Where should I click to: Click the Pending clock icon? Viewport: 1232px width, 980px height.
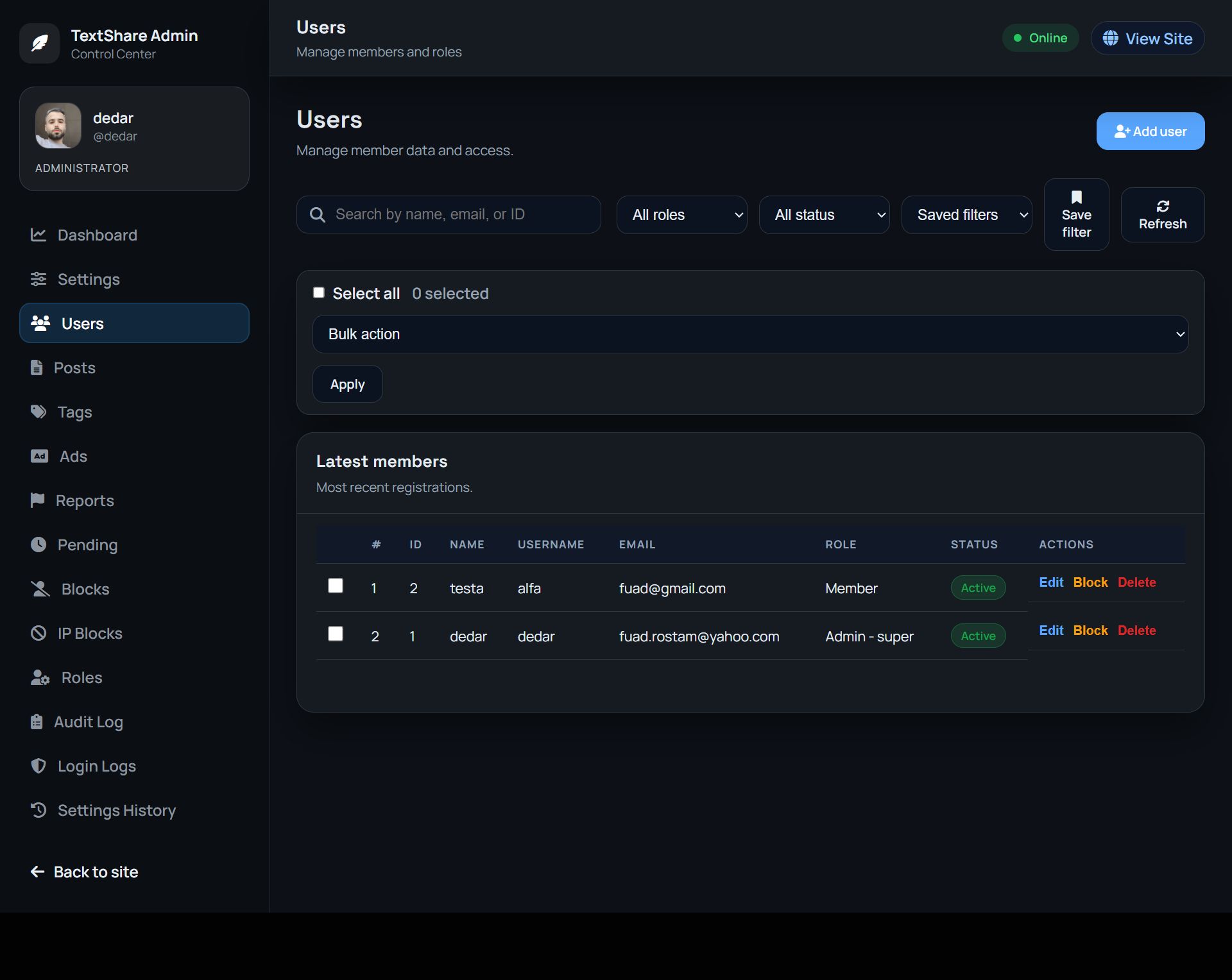click(38, 545)
